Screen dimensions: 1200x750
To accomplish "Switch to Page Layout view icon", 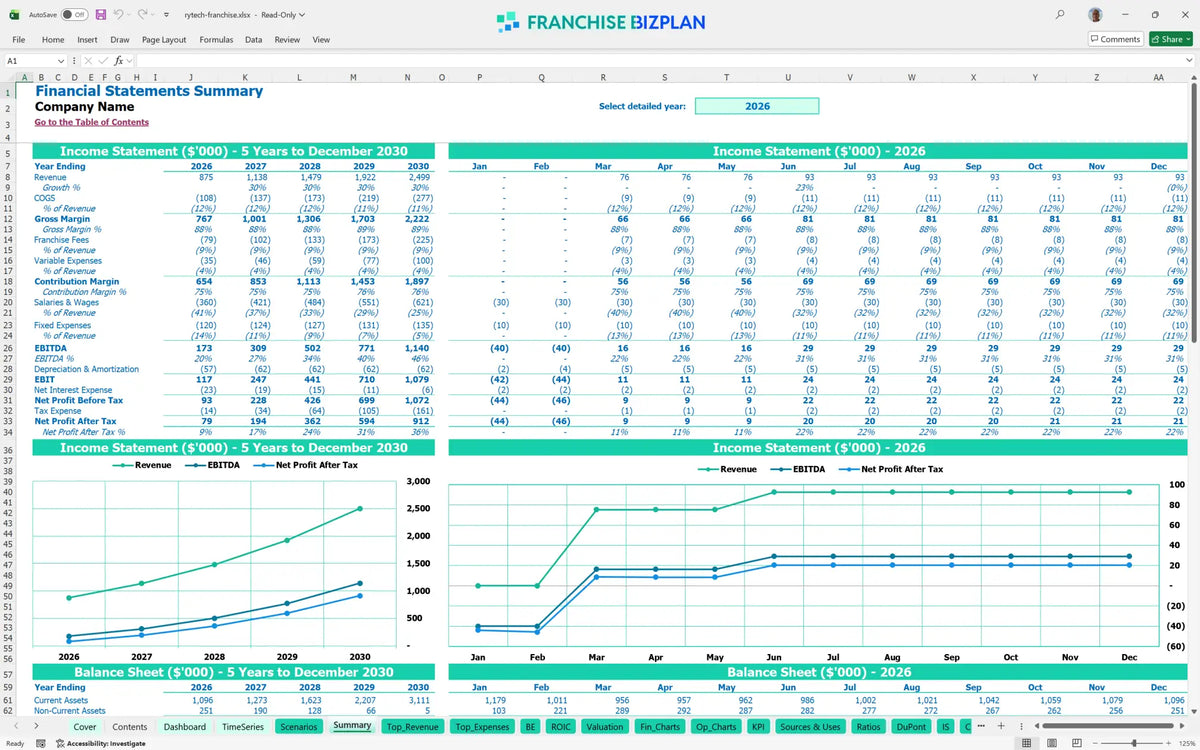I will tap(1052, 743).
